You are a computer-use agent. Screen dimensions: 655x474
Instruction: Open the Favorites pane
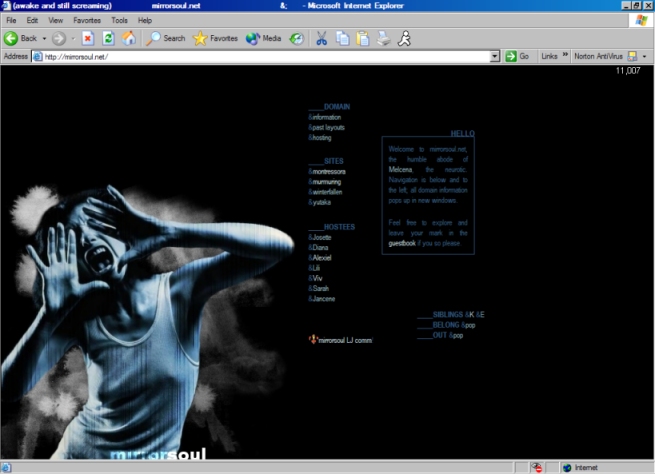(x=215, y=38)
